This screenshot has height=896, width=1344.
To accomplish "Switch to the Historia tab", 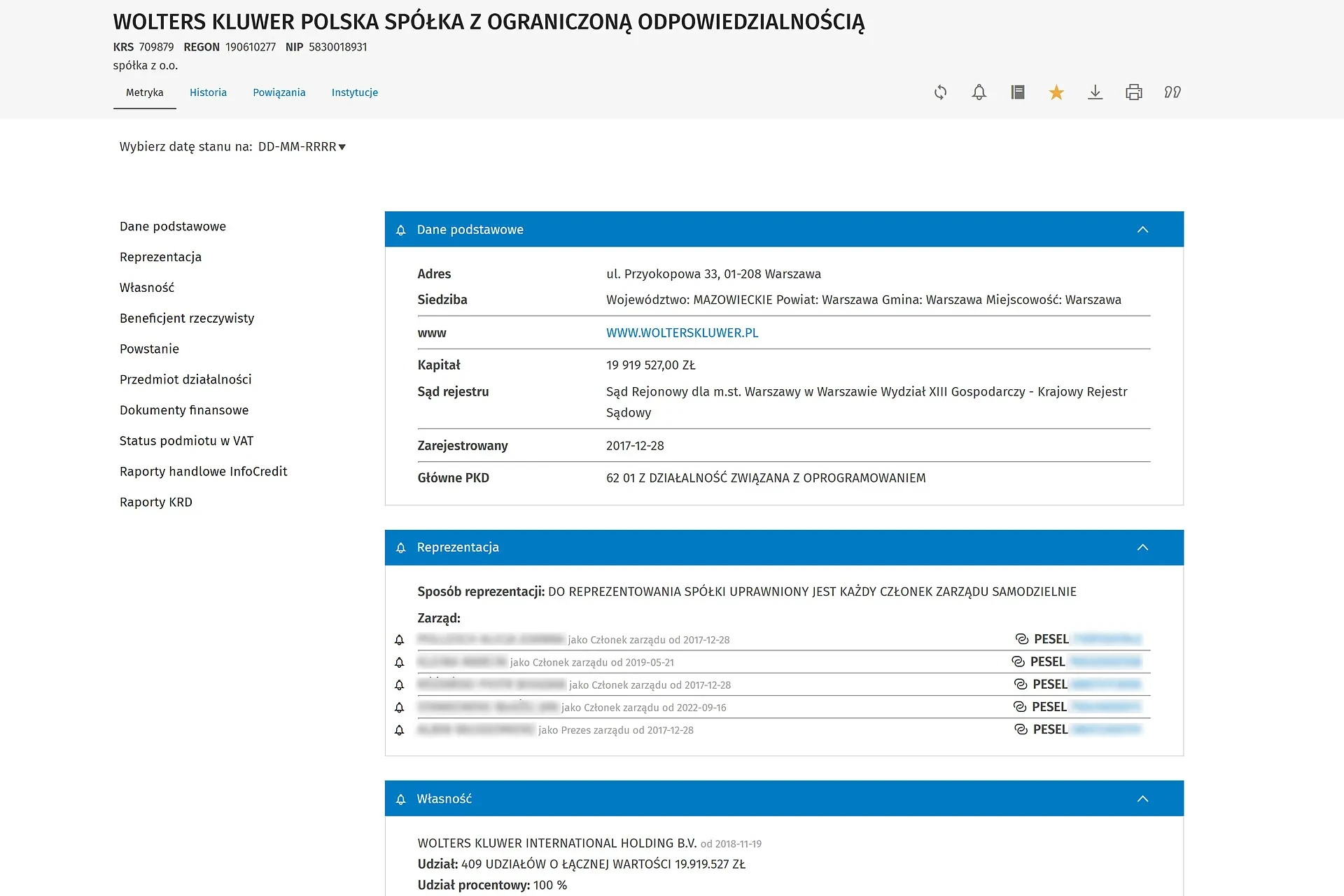I will coord(209,92).
